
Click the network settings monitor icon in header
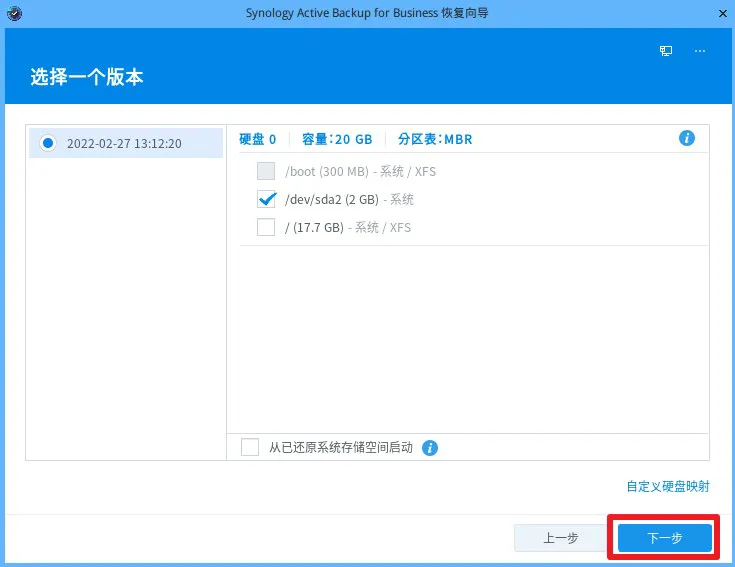click(x=666, y=51)
